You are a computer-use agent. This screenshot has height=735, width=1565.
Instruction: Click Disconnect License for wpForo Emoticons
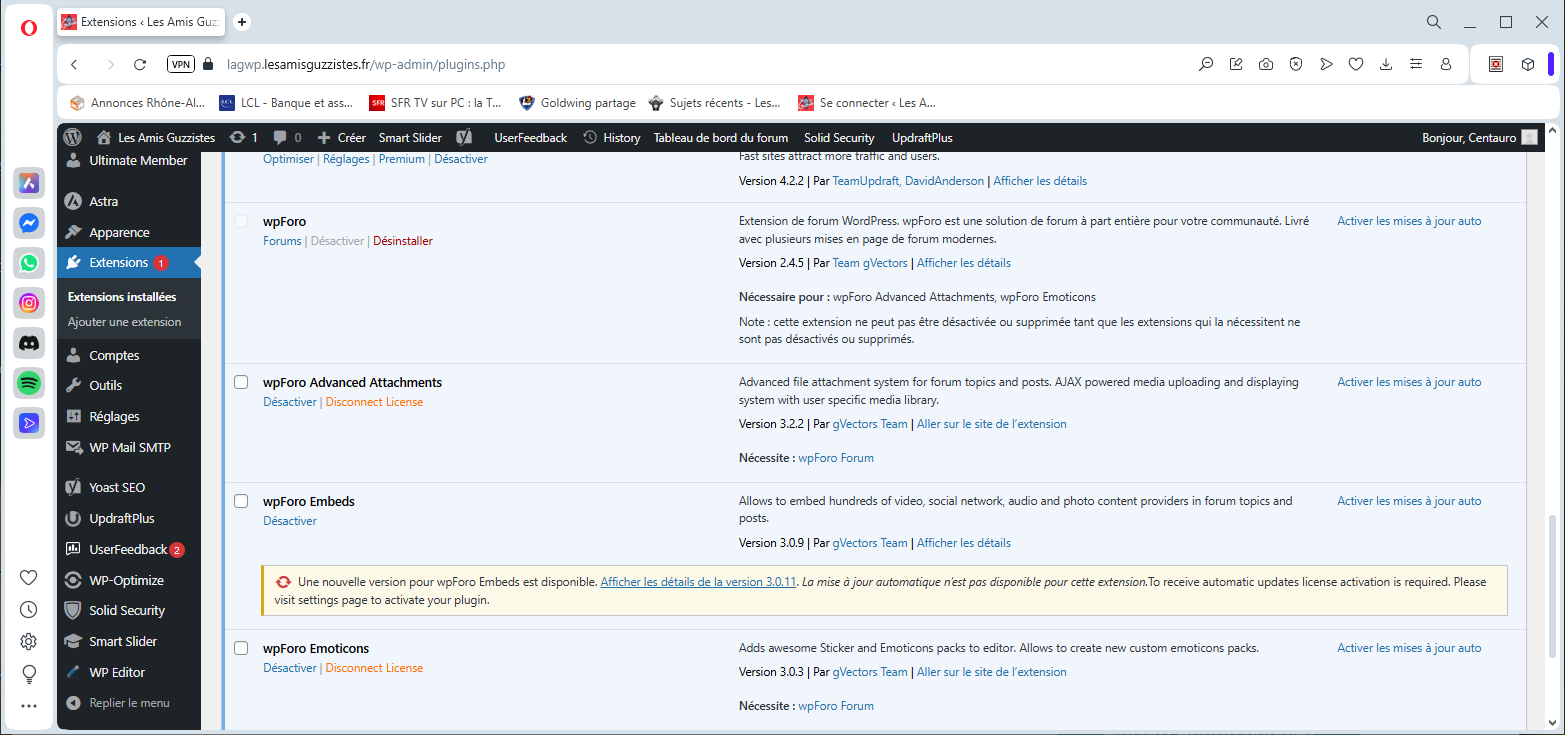point(374,668)
